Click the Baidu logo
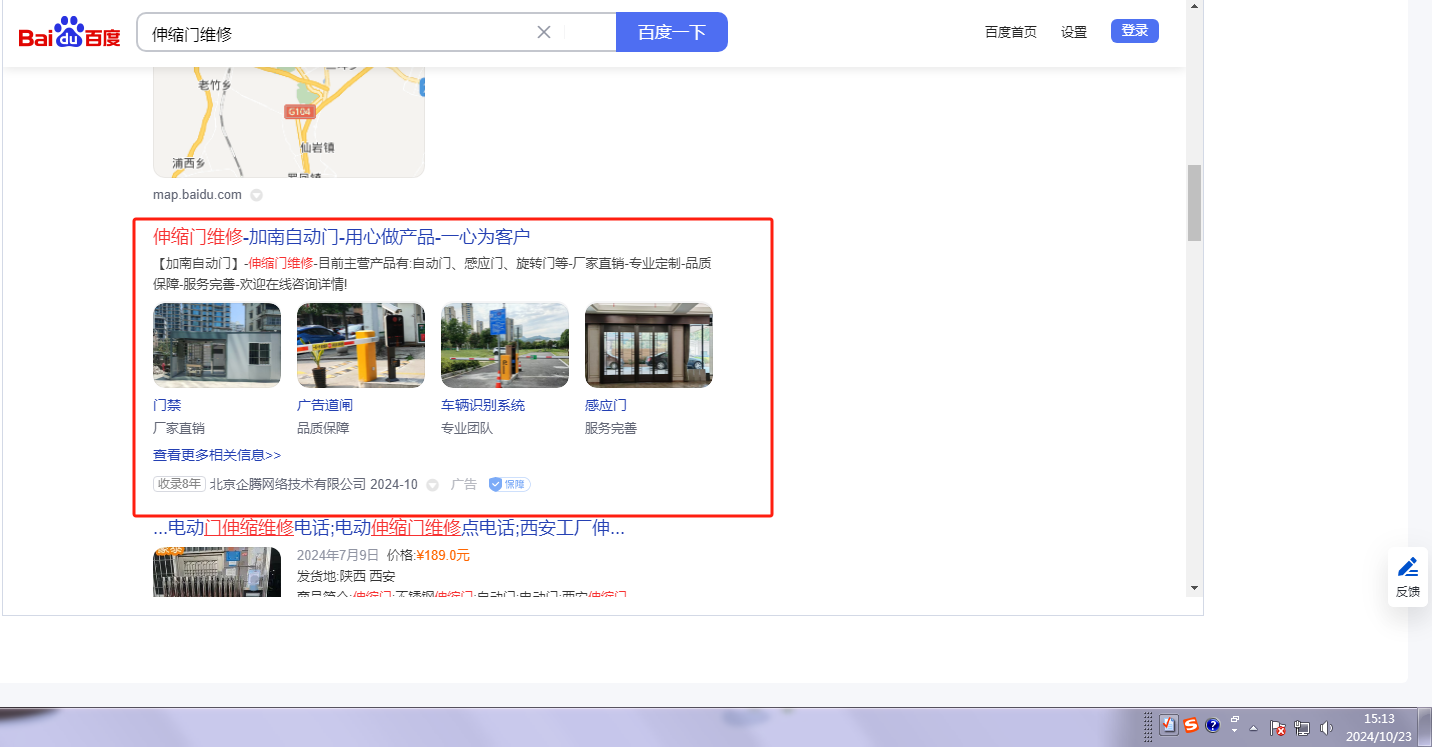This screenshot has width=1432, height=747. [69, 33]
